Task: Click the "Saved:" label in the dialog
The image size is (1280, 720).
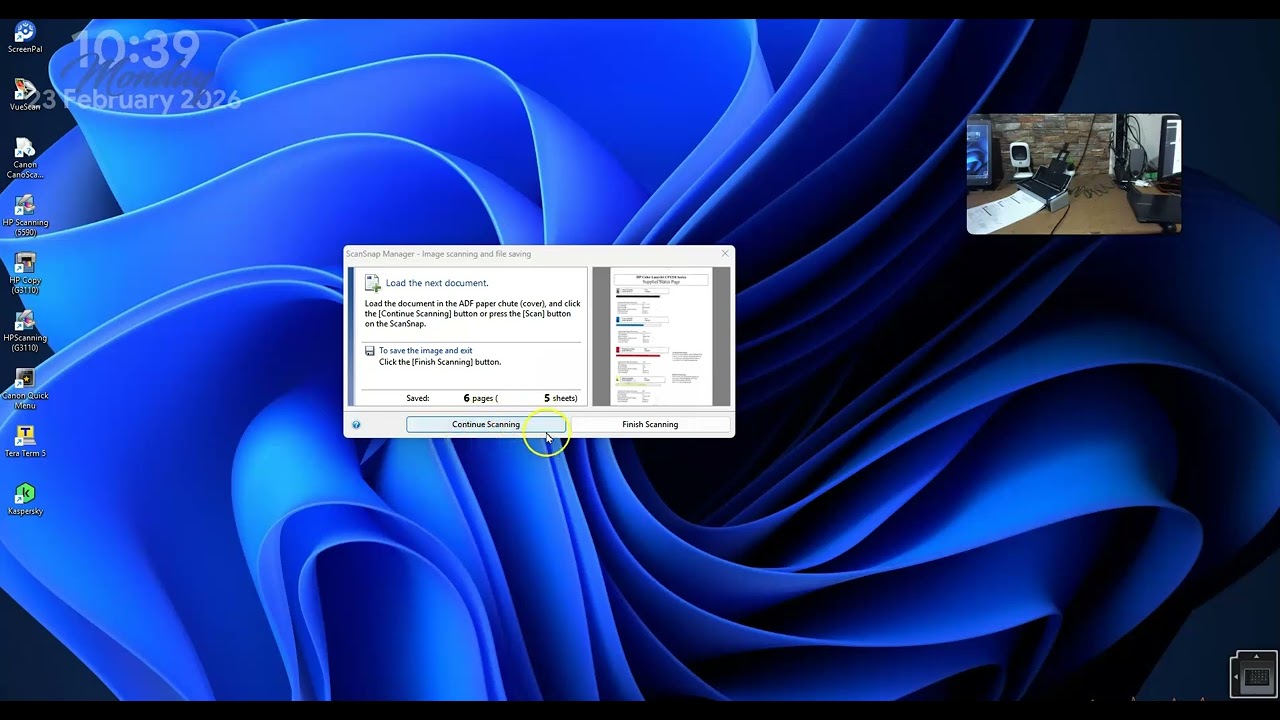Action: tap(418, 398)
